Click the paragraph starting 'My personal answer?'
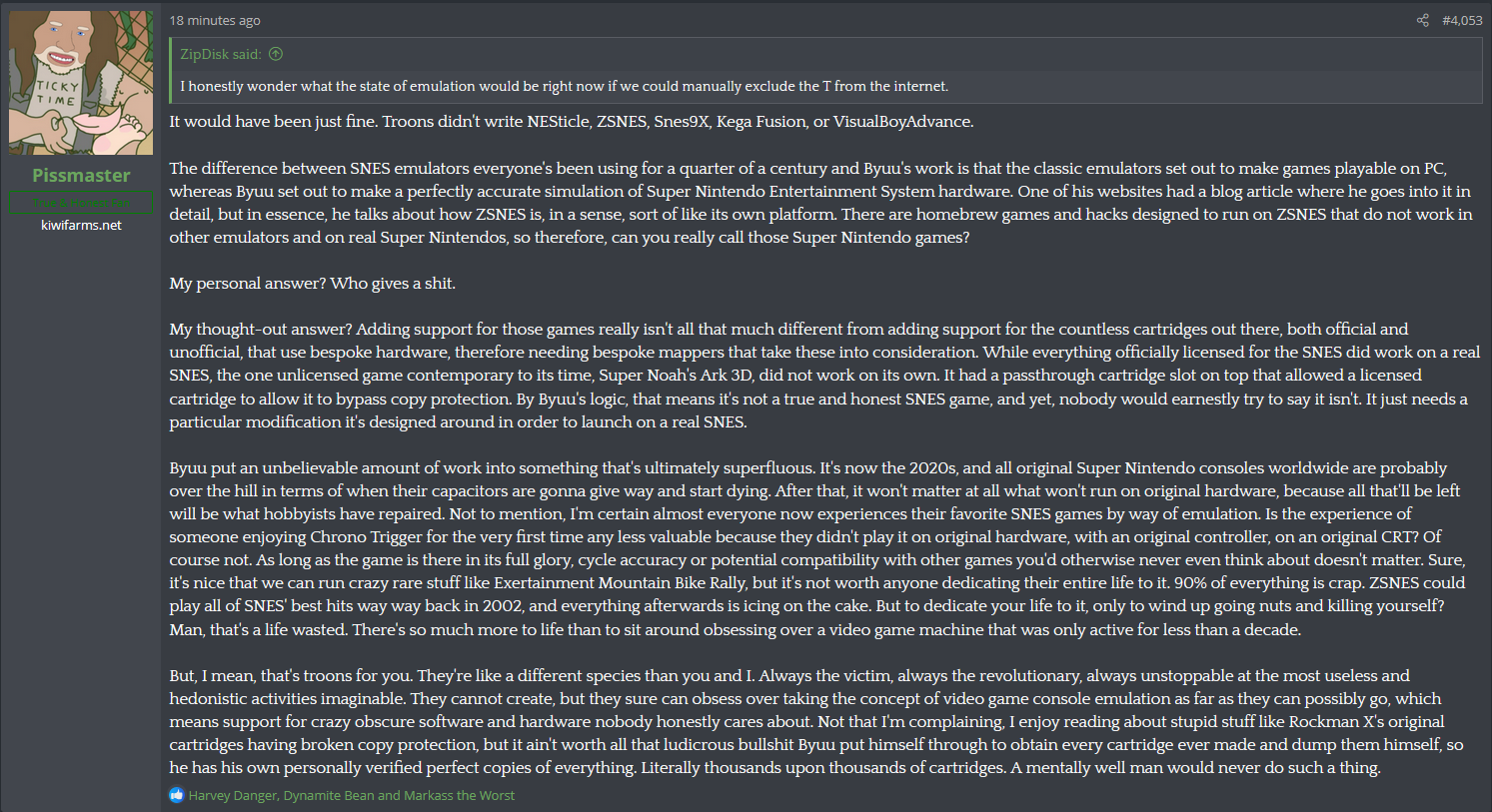1492x812 pixels. (312, 283)
